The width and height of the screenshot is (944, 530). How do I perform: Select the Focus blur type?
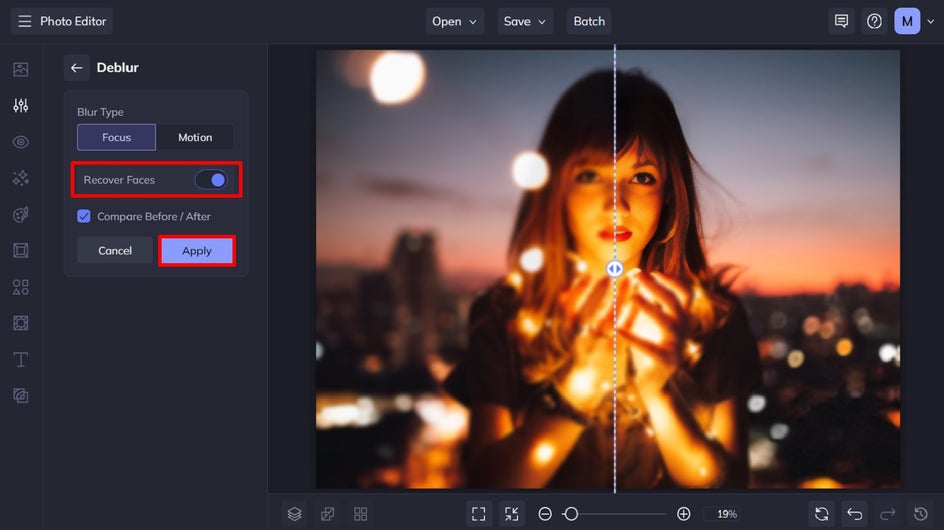point(116,137)
